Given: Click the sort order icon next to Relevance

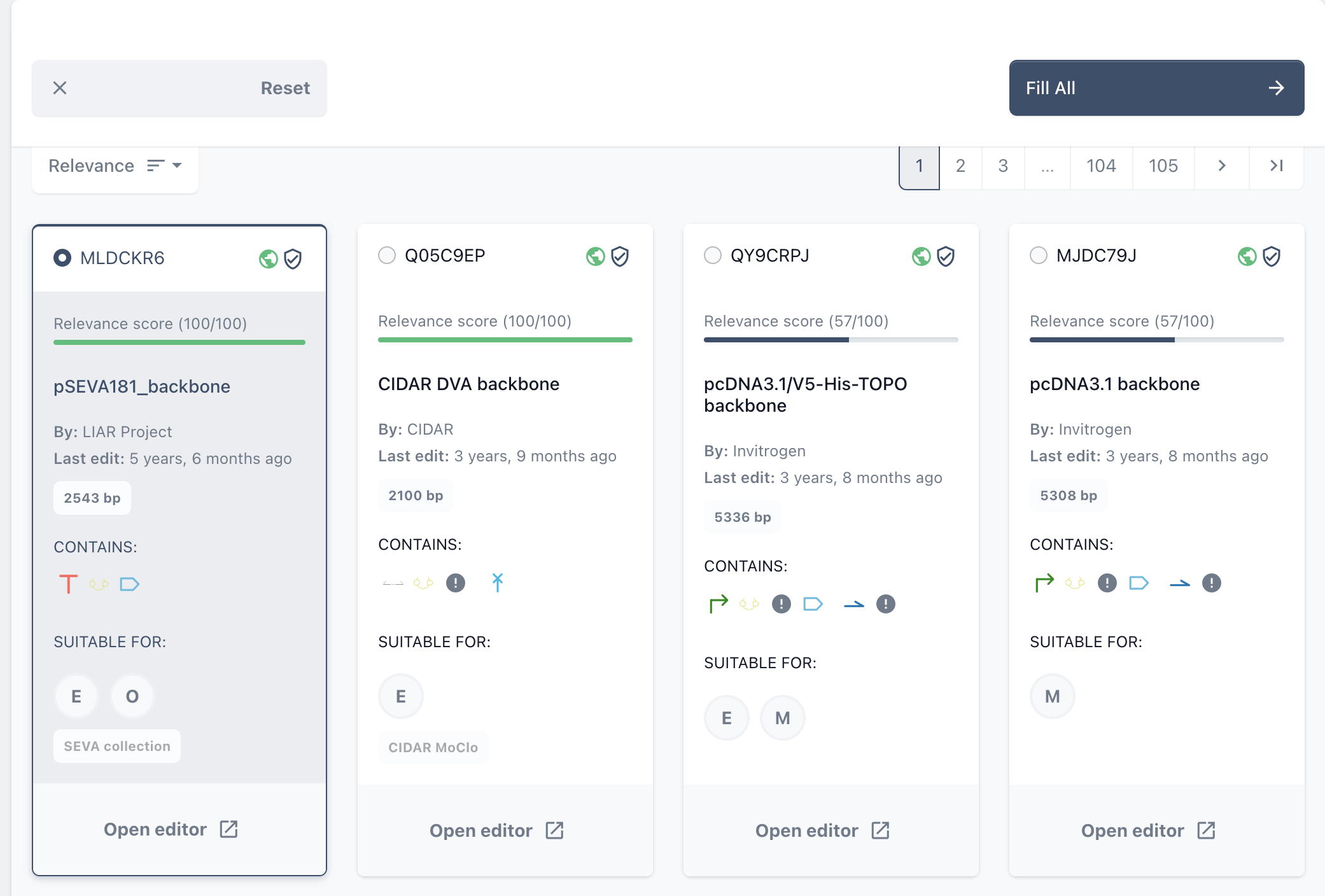Looking at the screenshot, I should click(x=156, y=165).
